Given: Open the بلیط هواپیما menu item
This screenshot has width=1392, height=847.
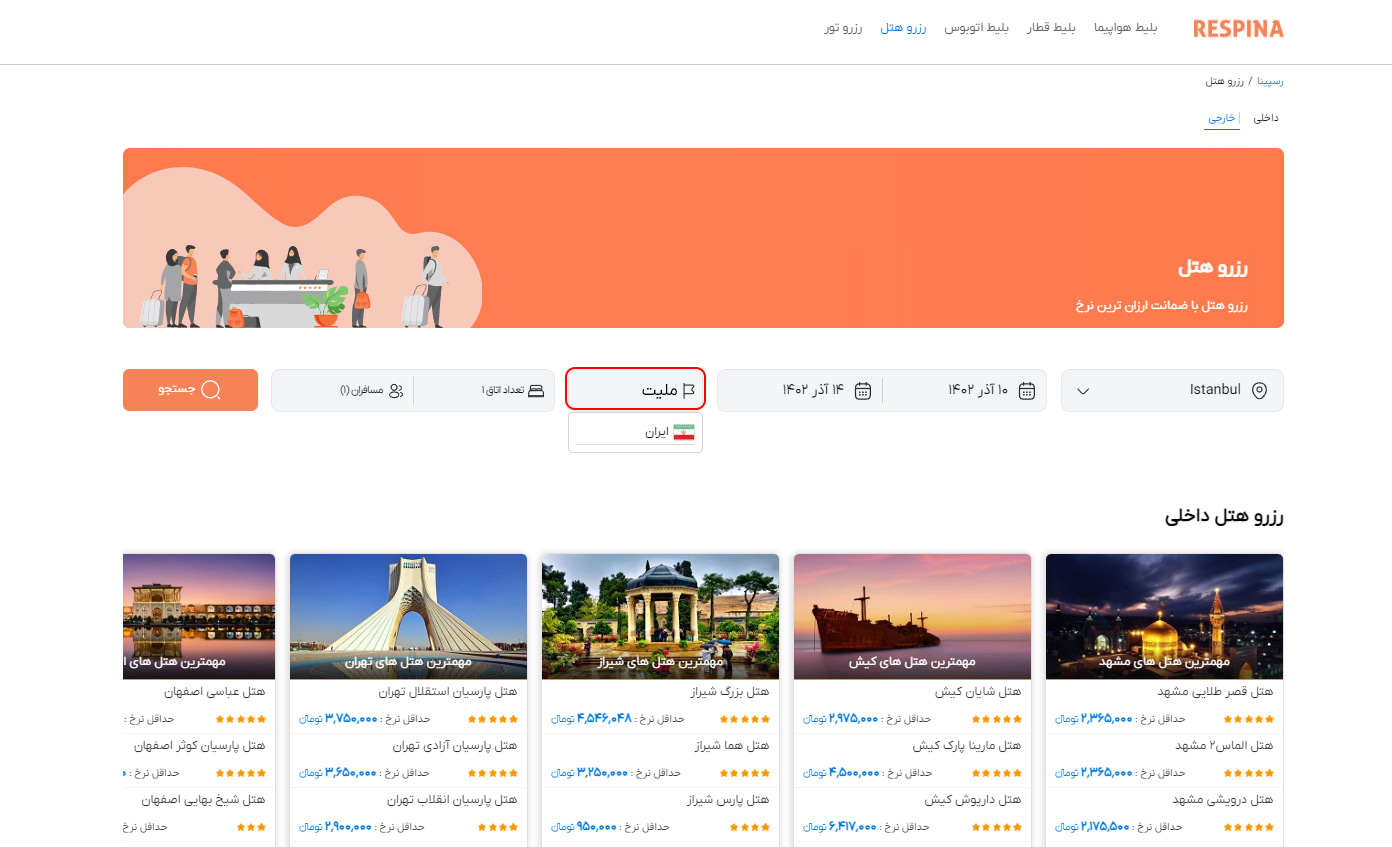Looking at the screenshot, I should [x=1125, y=28].
